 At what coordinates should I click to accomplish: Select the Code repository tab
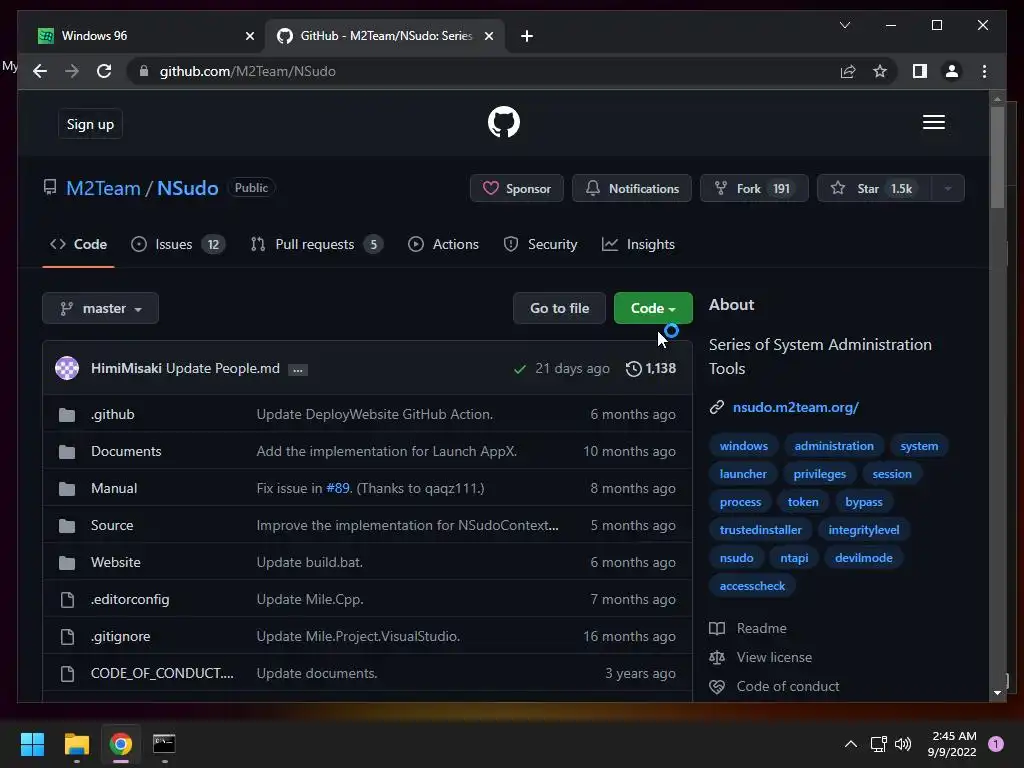[78, 244]
